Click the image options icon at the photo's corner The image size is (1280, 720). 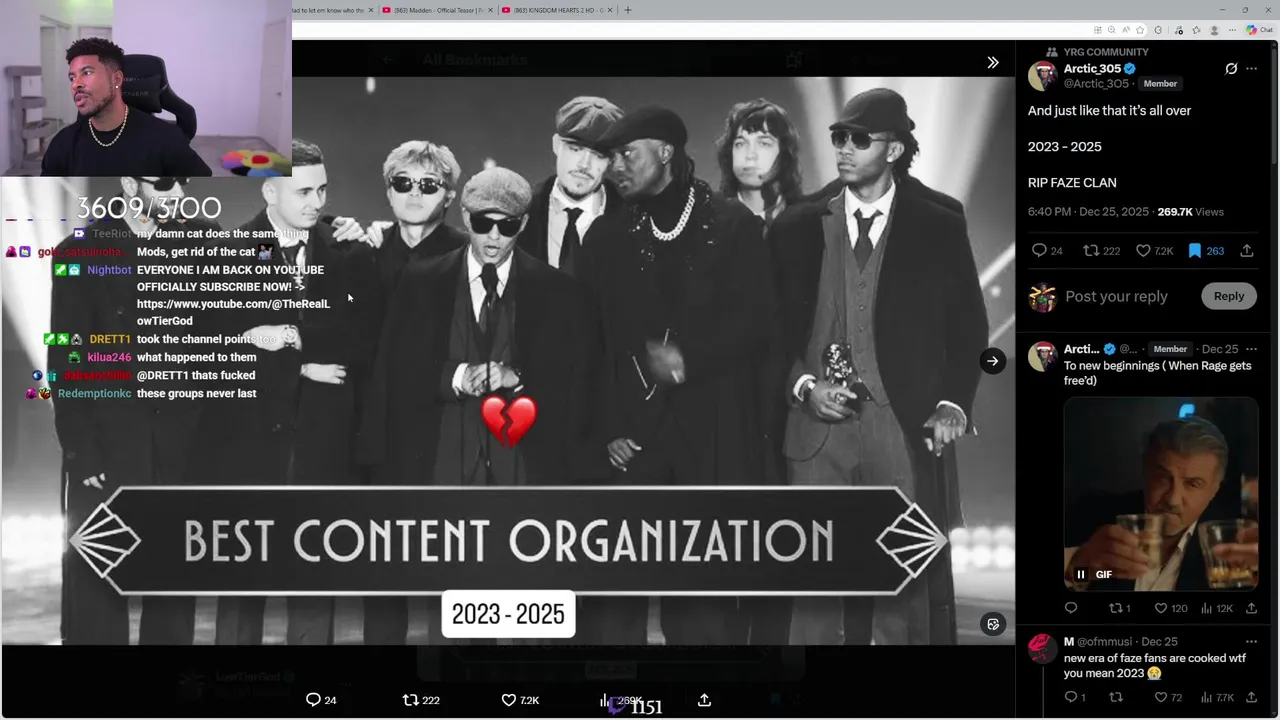(992, 624)
